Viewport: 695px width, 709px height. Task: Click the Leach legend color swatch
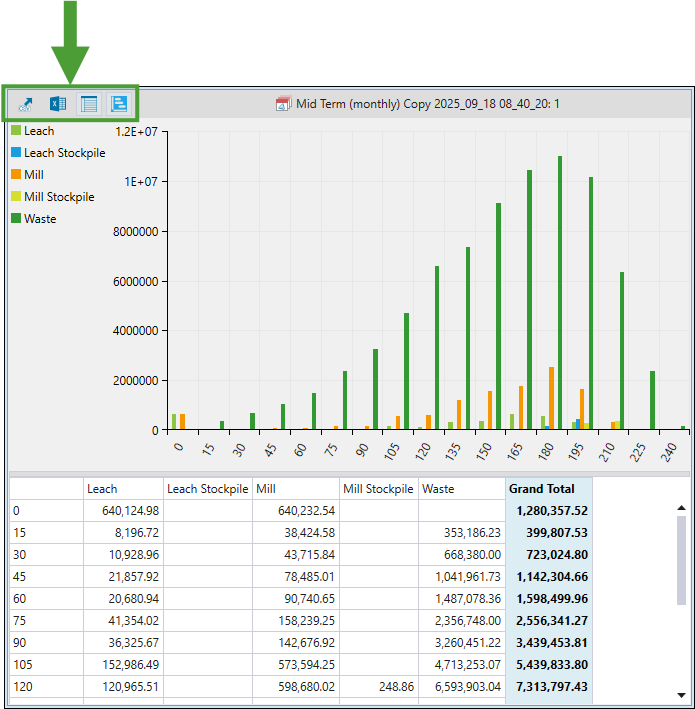[16, 131]
